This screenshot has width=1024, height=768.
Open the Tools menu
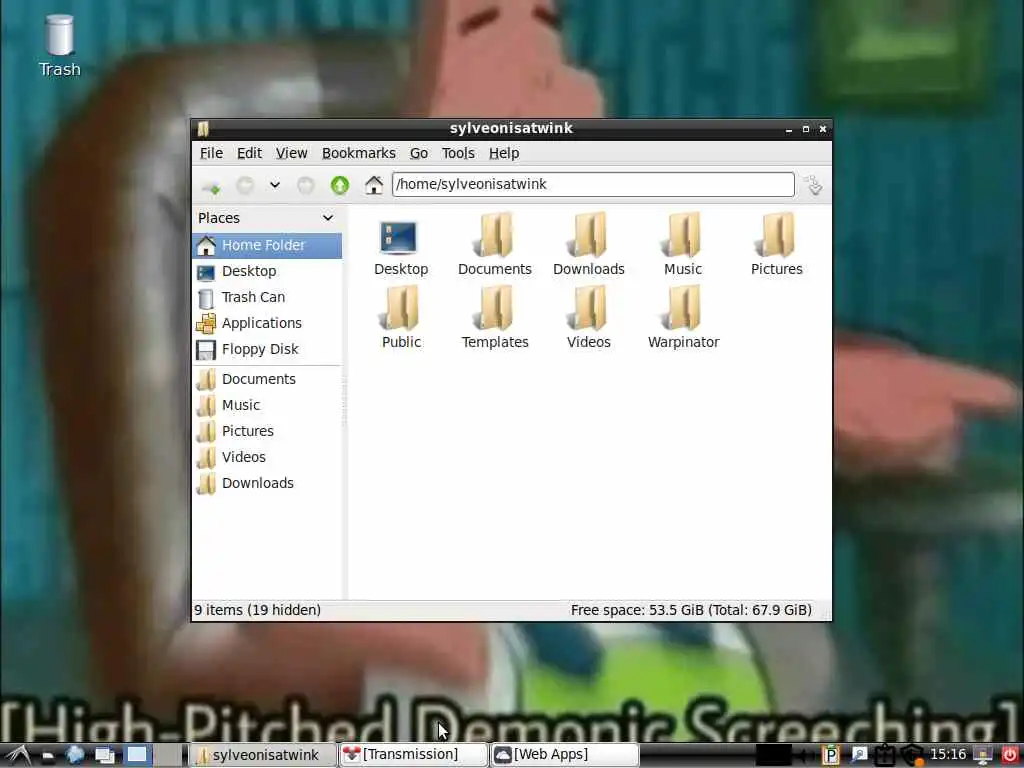click(458, 153)
